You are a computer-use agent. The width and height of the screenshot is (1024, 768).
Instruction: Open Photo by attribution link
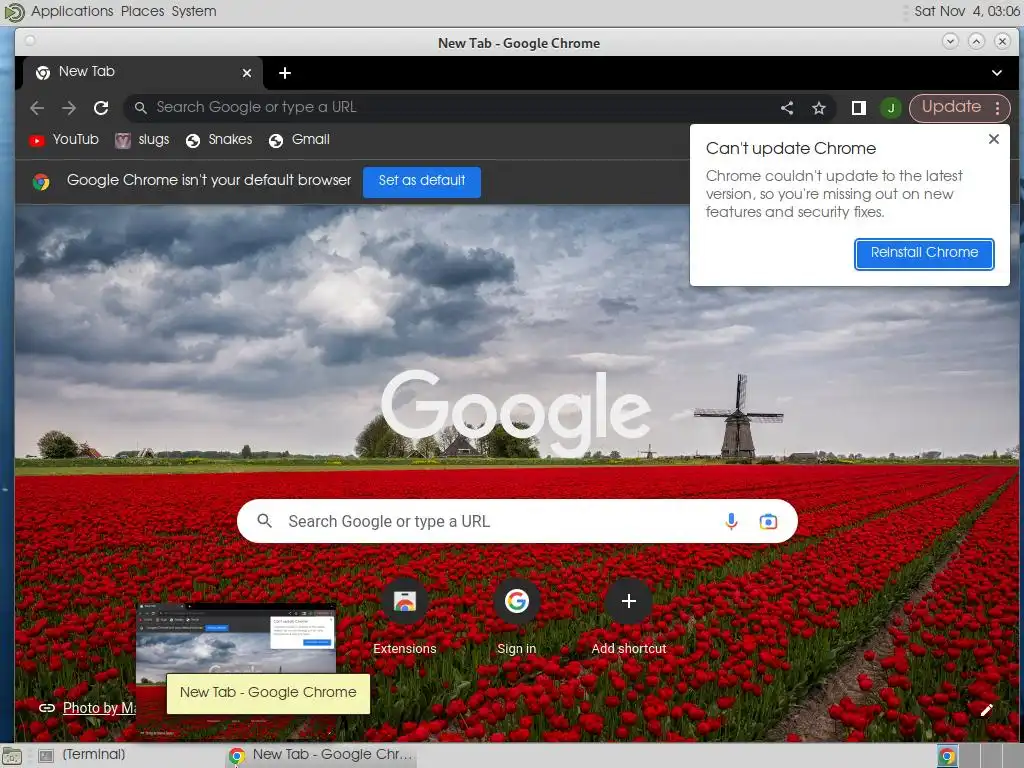click(x=99, y=708)
